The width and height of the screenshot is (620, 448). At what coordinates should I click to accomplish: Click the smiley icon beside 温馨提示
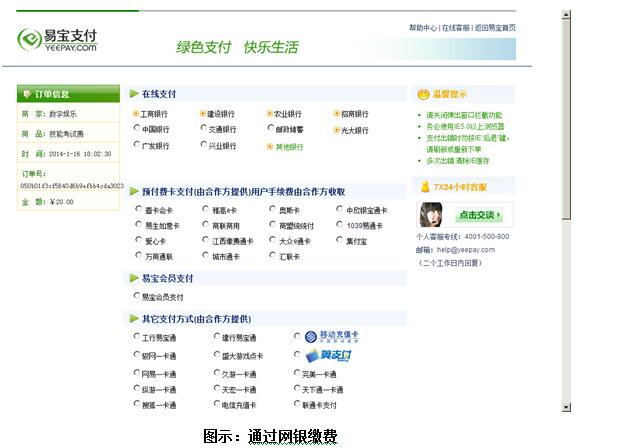pos(423,94)
